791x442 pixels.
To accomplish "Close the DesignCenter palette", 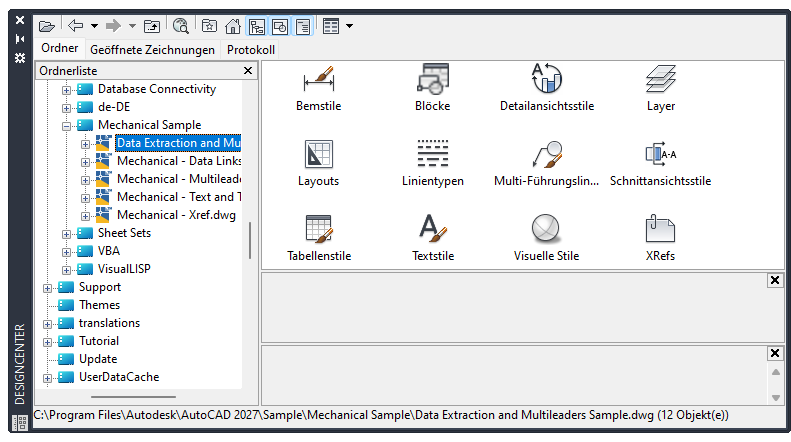I will pos(20,20).
